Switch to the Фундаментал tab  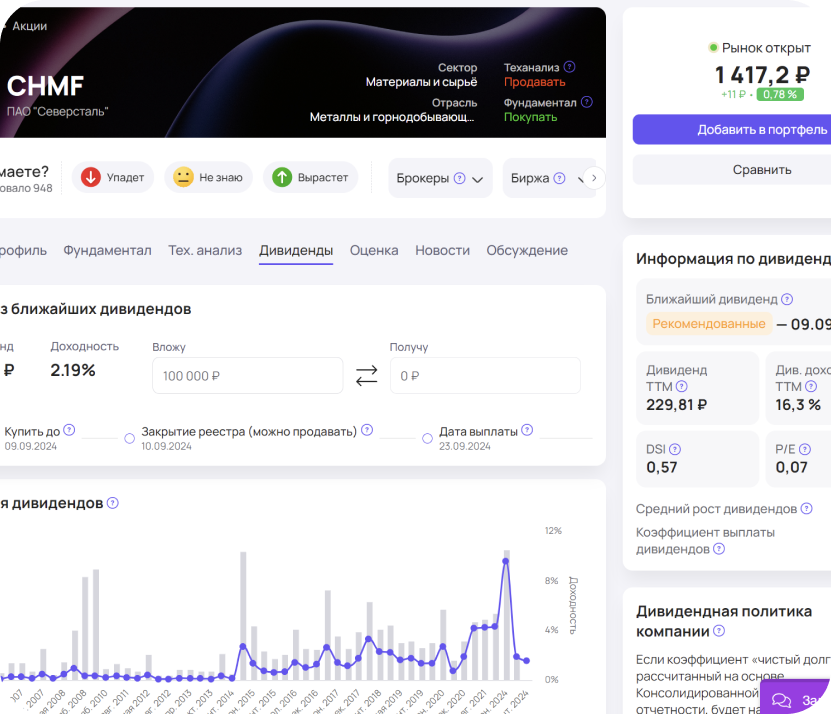[107, 250]
